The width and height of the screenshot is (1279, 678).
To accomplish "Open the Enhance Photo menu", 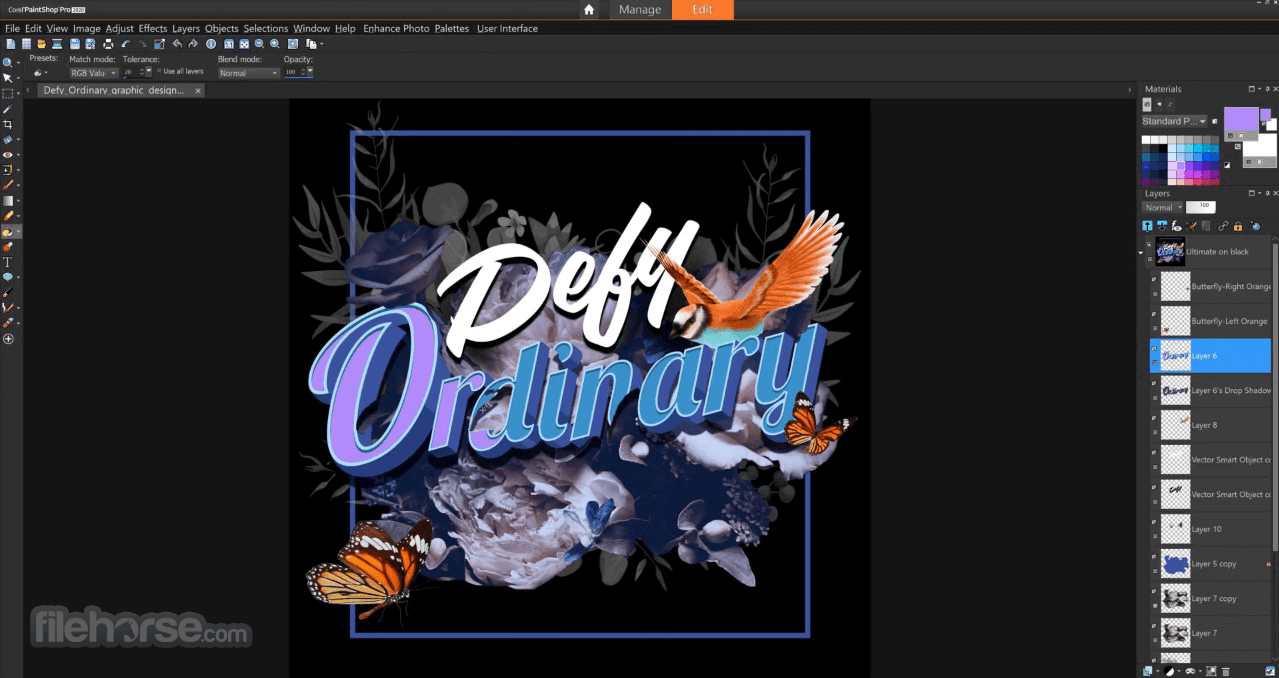I will pos(396,28).
